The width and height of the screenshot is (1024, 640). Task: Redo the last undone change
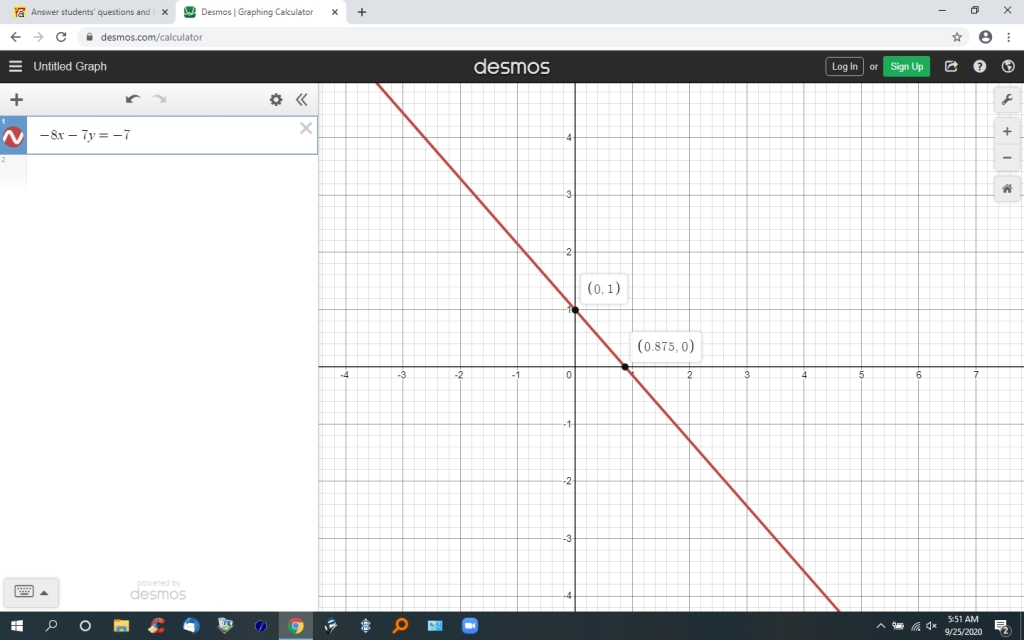coord(159,99)
